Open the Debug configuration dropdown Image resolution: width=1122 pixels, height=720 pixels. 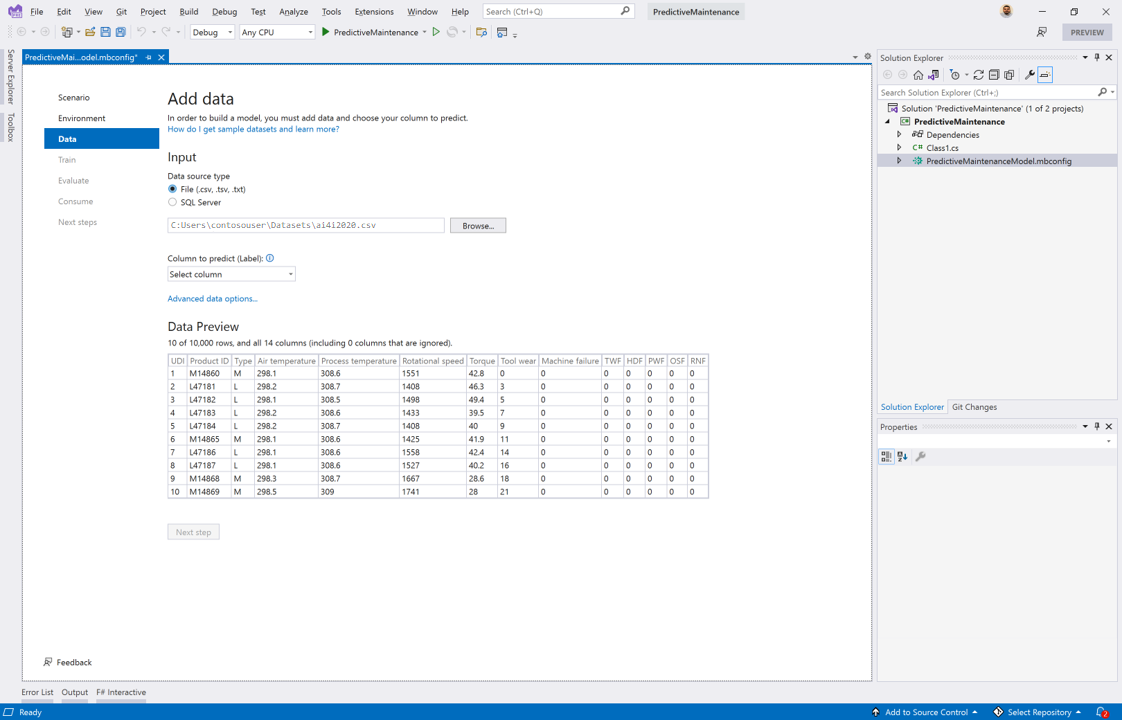coord(212,32)
